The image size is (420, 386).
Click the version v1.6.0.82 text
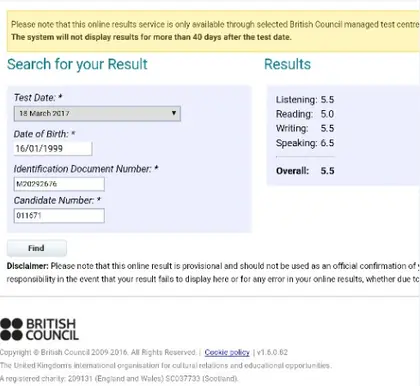(272, 352)
